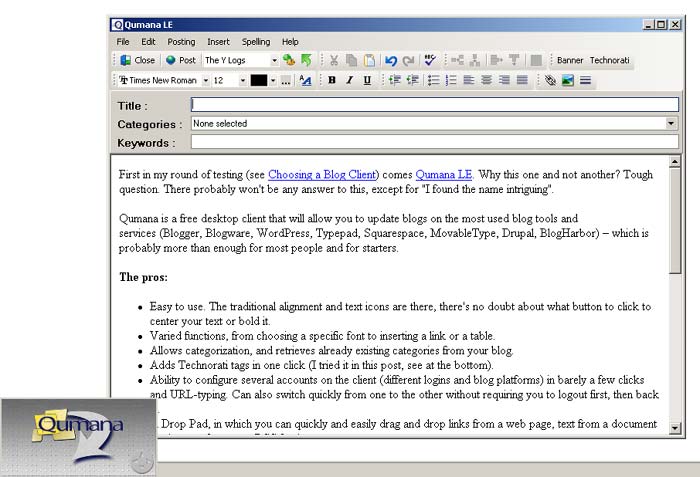Click the grayed insert row icon
The image size is (700, 477).
pos(514,60)
